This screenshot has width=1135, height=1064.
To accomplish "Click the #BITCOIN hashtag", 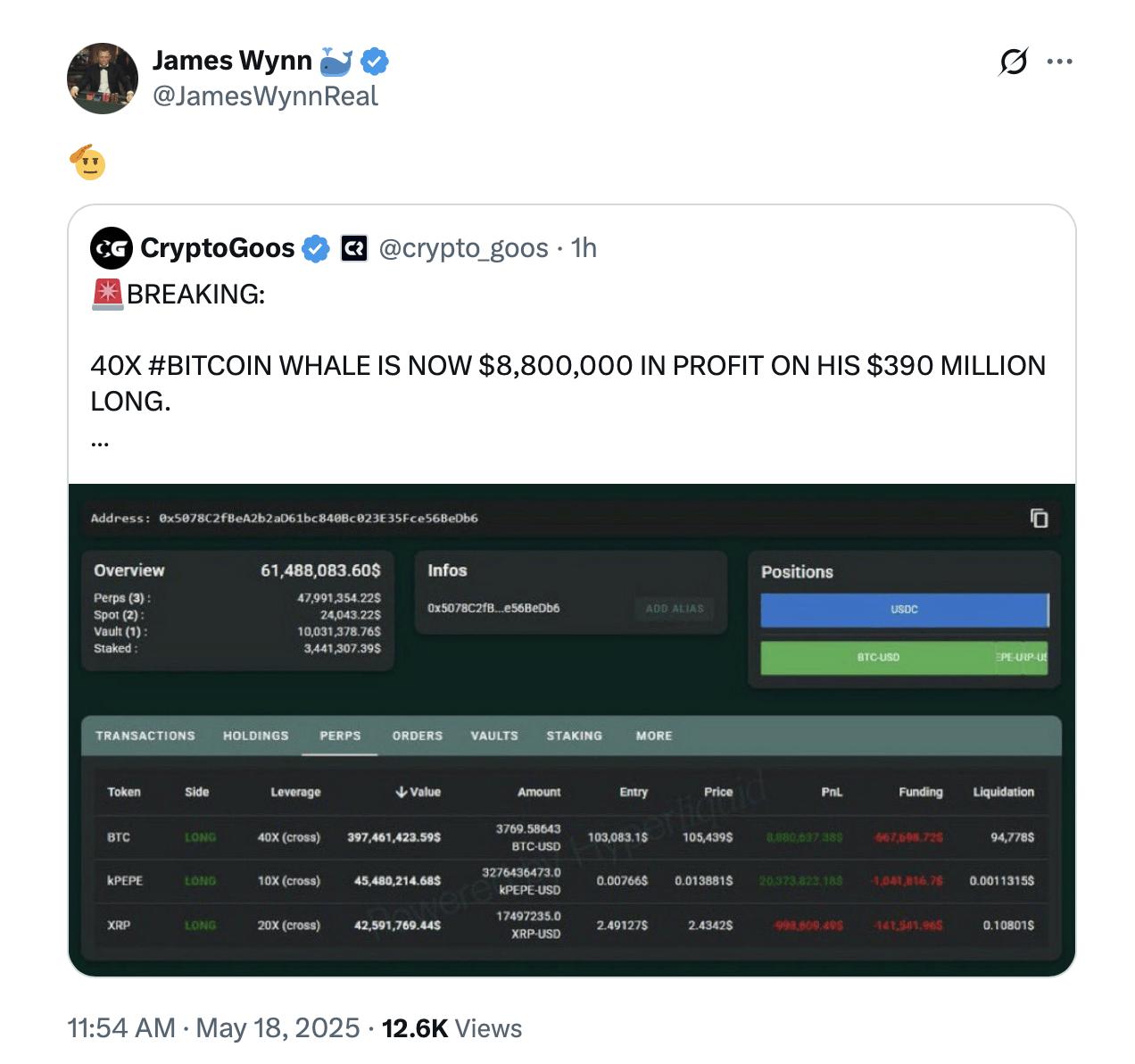I will (x=209, y=366).
